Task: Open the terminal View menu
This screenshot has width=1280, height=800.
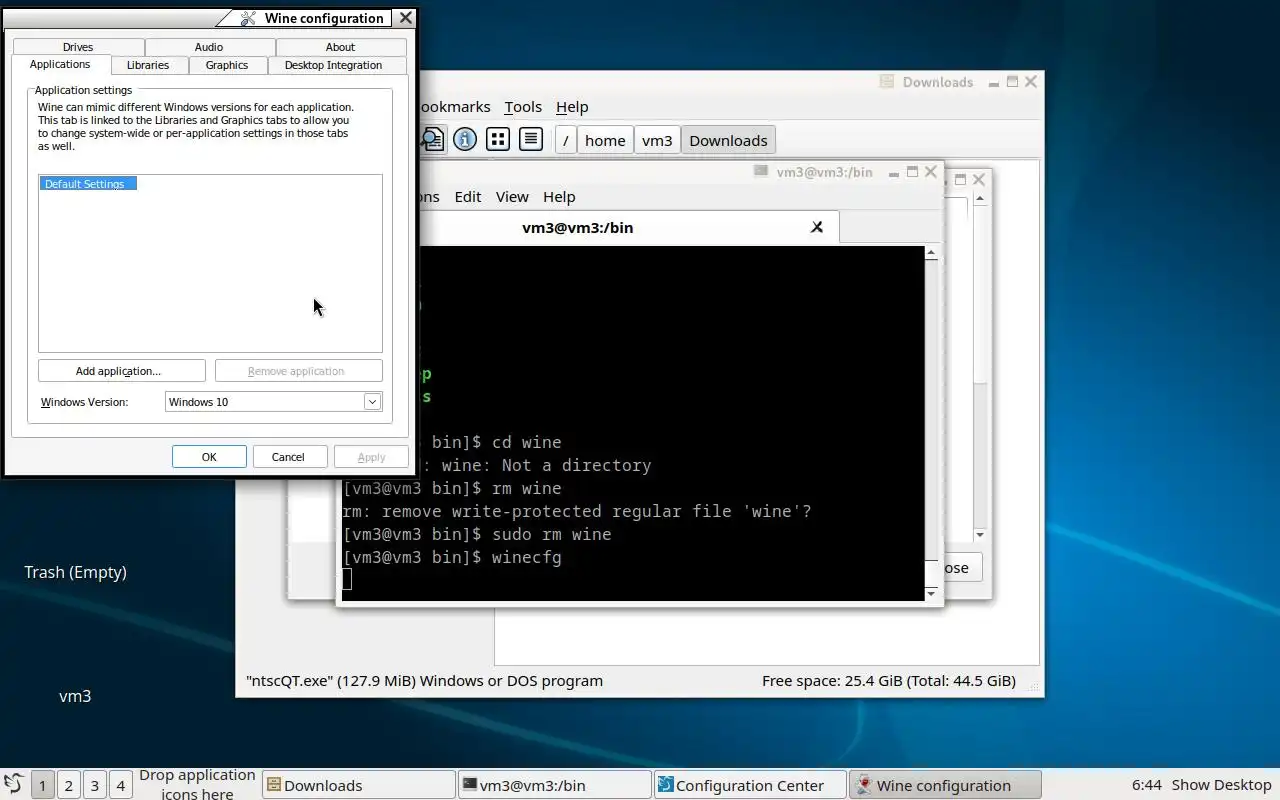Action: click(512, 197)
